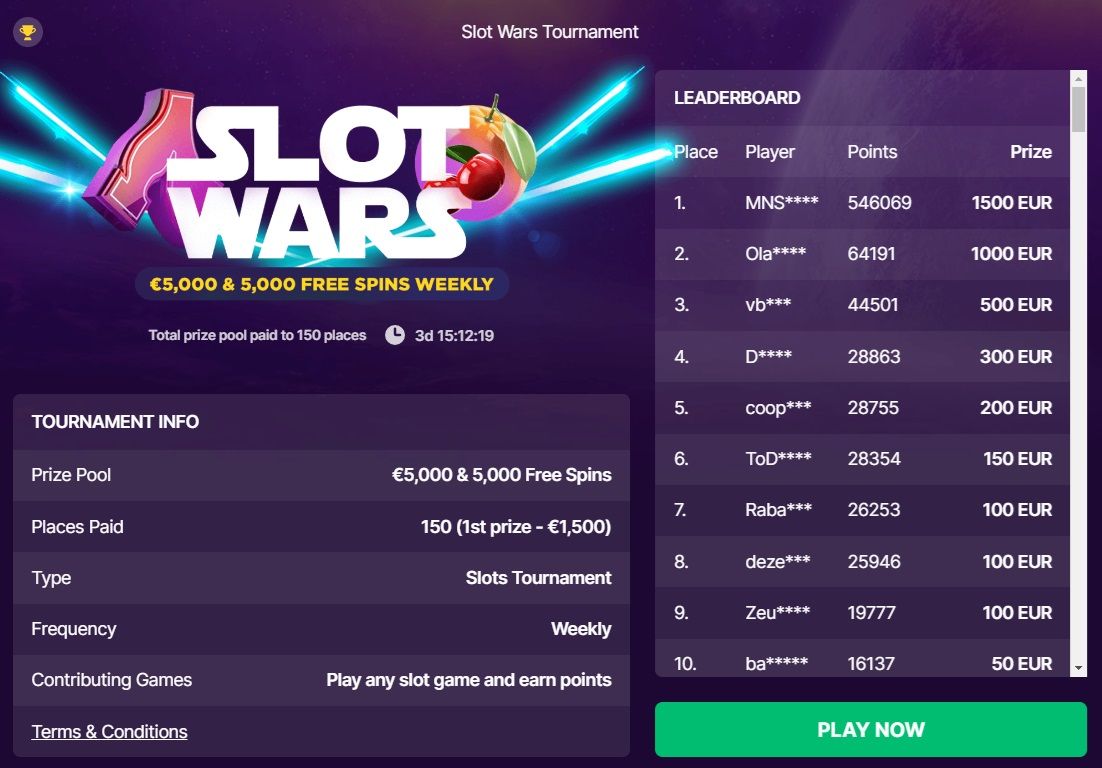Image resolution: width=1102 pixels, height=768 pixels.
Task: Click the vb*** third place row
Action: pos(862,305)
